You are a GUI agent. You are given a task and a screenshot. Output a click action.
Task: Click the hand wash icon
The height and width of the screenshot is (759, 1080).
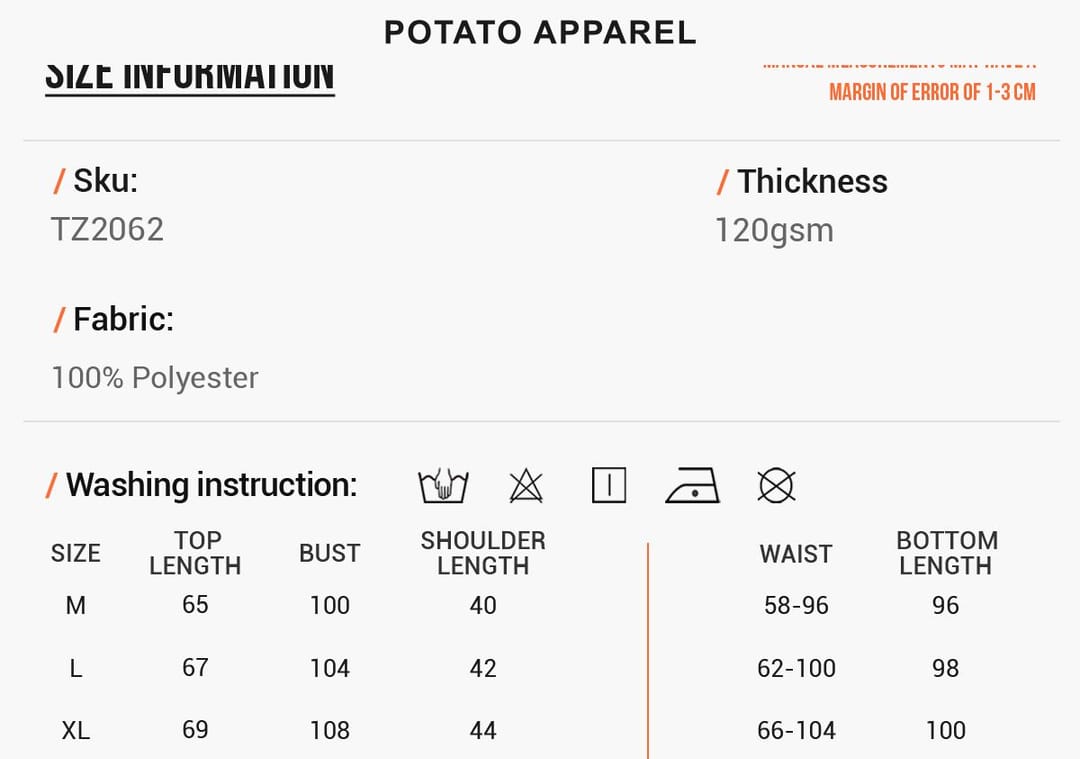[443, 486]
